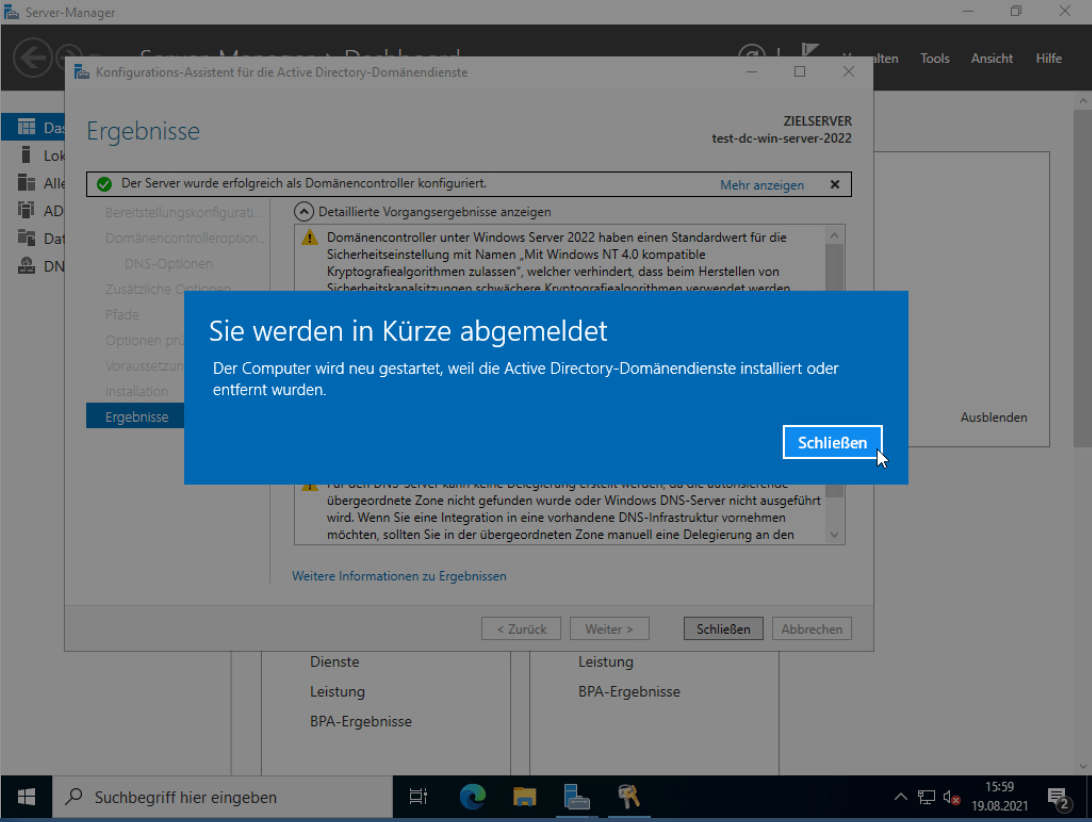
Task: Click the keys app icon in the taskbar
Action: point(629,797)
